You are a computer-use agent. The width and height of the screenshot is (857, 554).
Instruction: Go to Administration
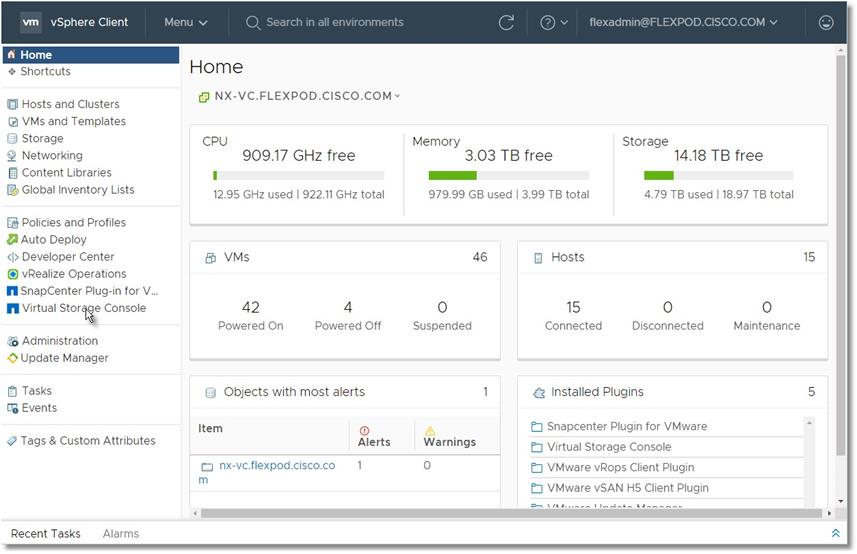click(x=60, y=341)
